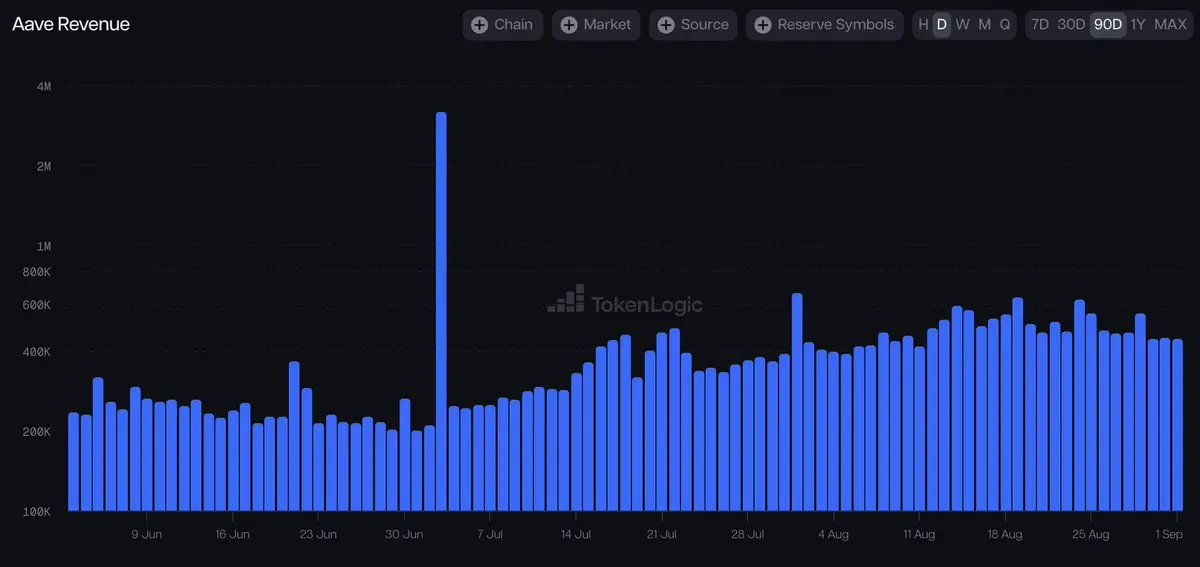Click the 1M y-axis label

(x=44, y=246)
